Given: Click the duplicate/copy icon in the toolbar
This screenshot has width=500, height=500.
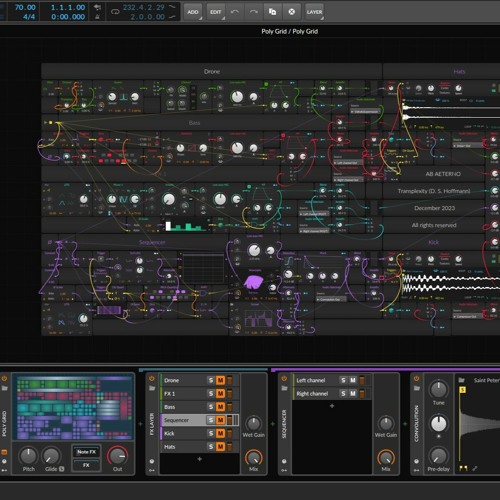Looking at the screenshot, I should coord(272,12).
